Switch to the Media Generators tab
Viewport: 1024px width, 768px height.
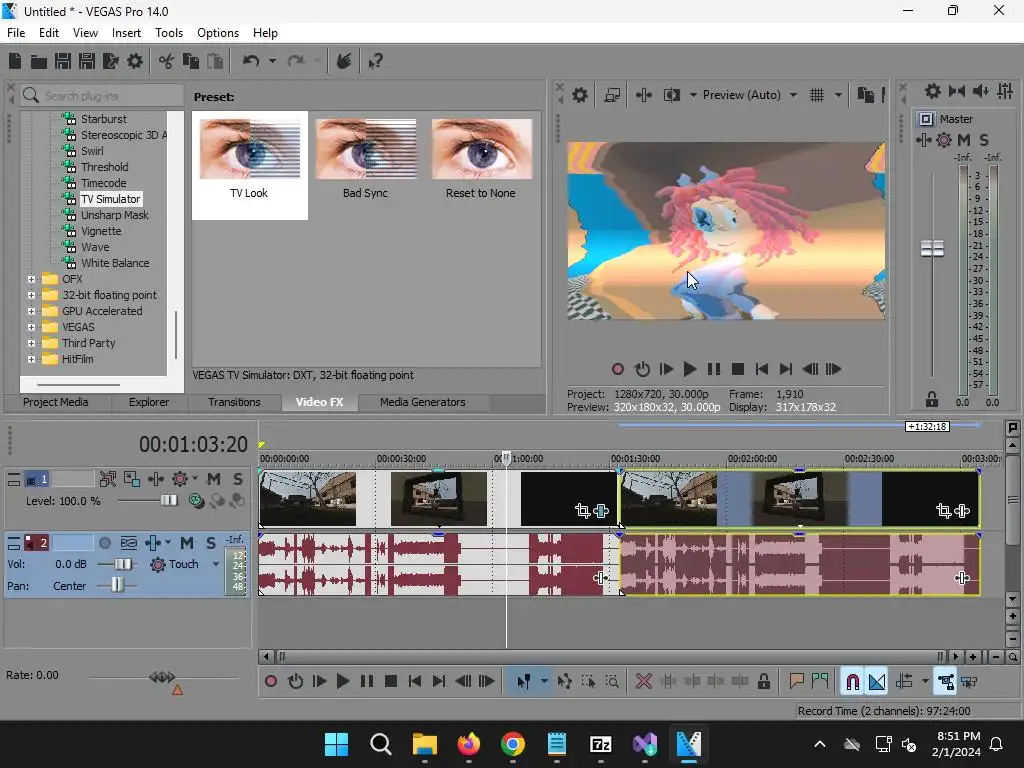click(x=423, y=402)
